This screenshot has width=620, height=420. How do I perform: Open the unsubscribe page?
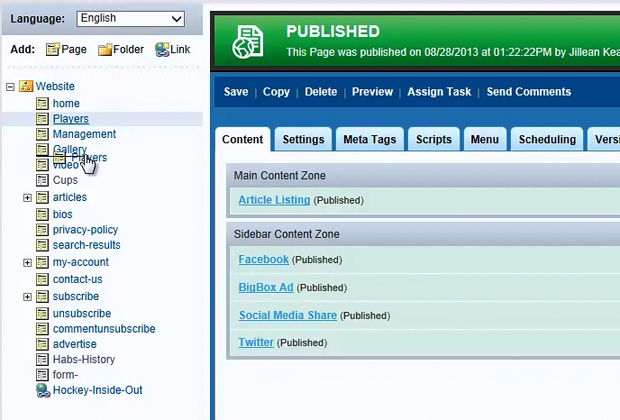82,314
